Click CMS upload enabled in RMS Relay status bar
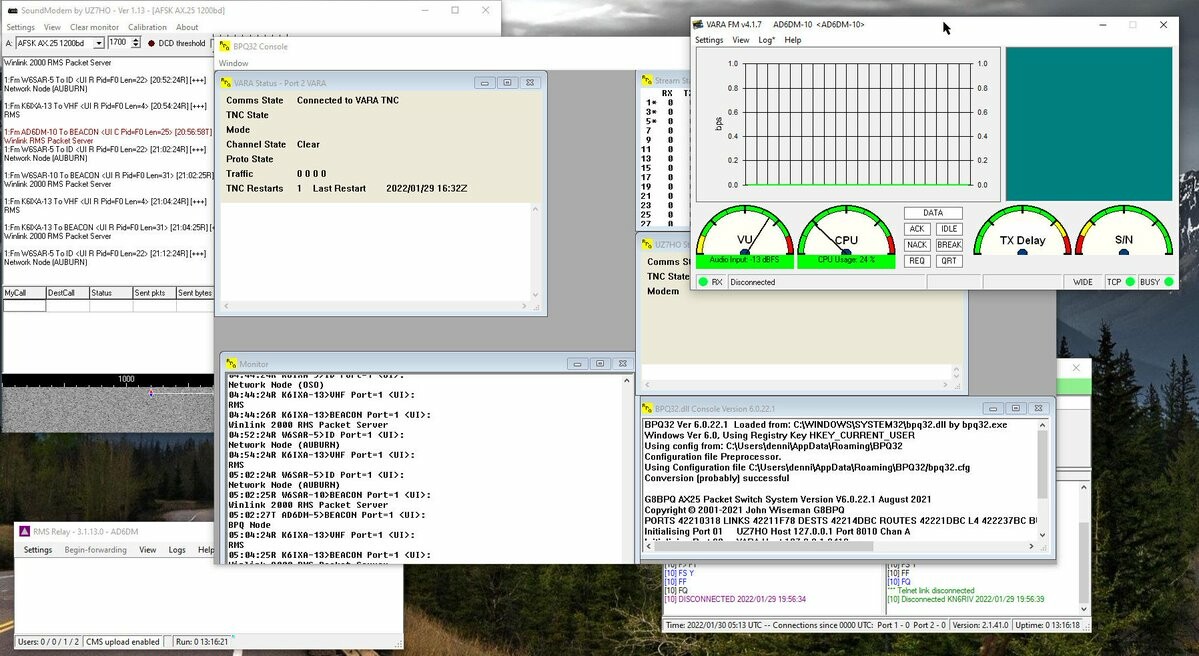The image size is (1199, 656). (x=122, y=642)
